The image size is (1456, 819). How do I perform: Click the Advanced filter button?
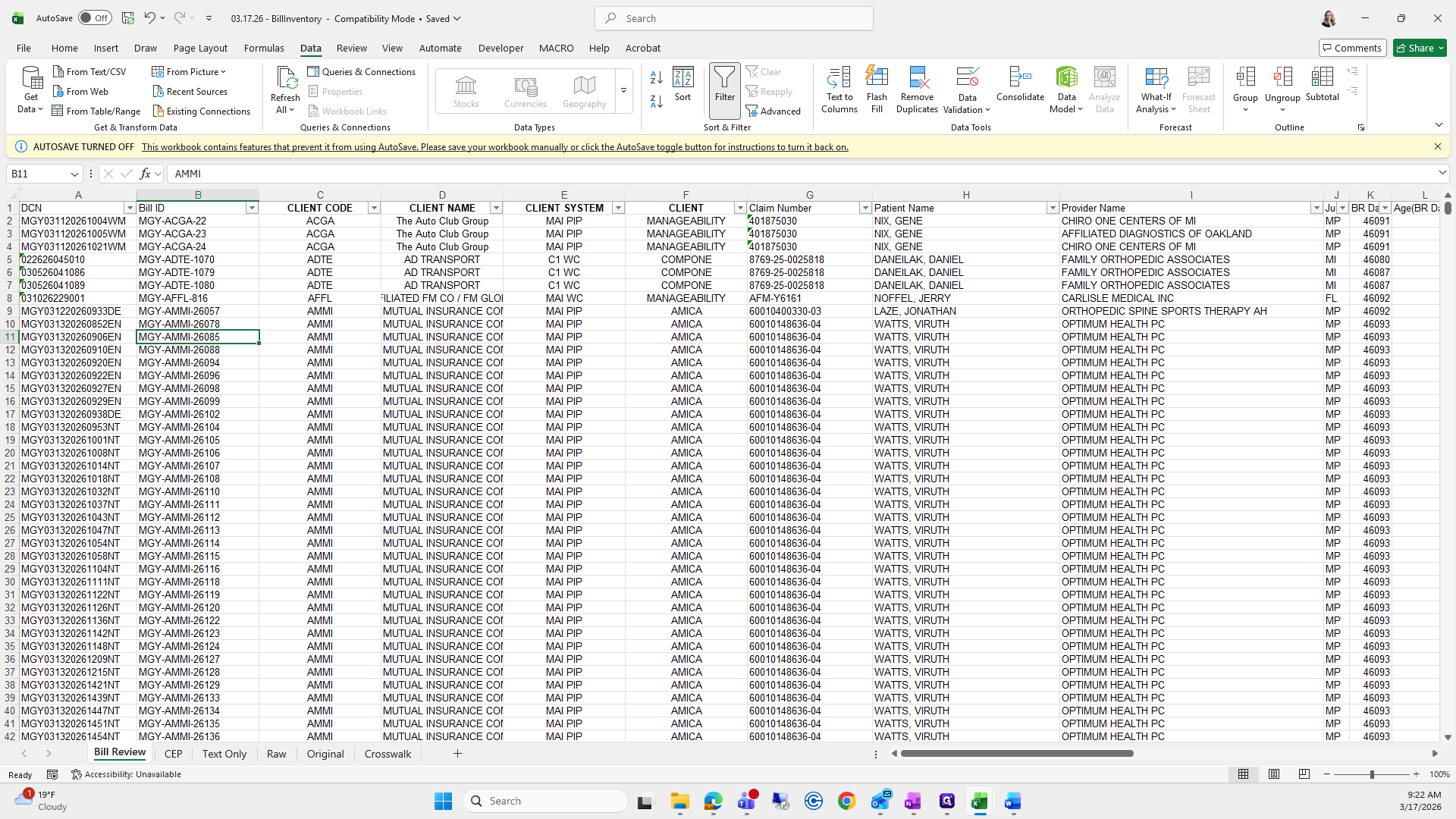tap(773, 111)
